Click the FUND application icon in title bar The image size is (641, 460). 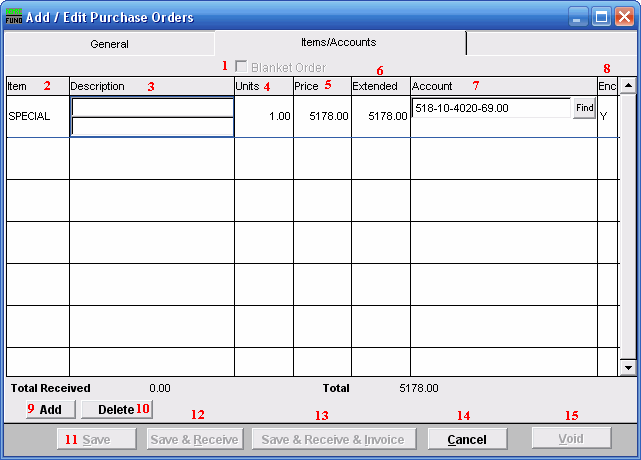click(x=15, y=17)
